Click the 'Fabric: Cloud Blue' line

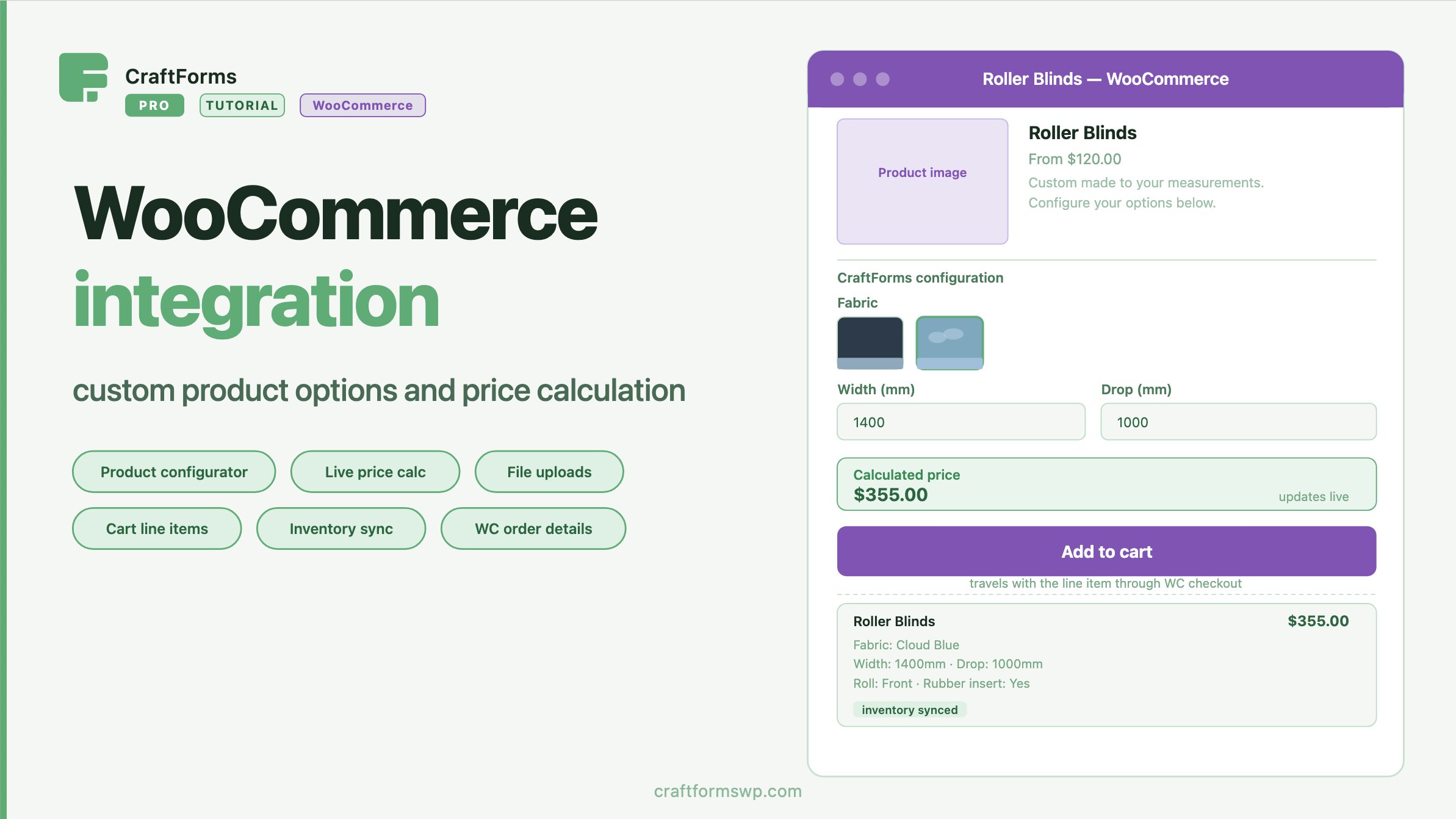click(x=906, y=645)
